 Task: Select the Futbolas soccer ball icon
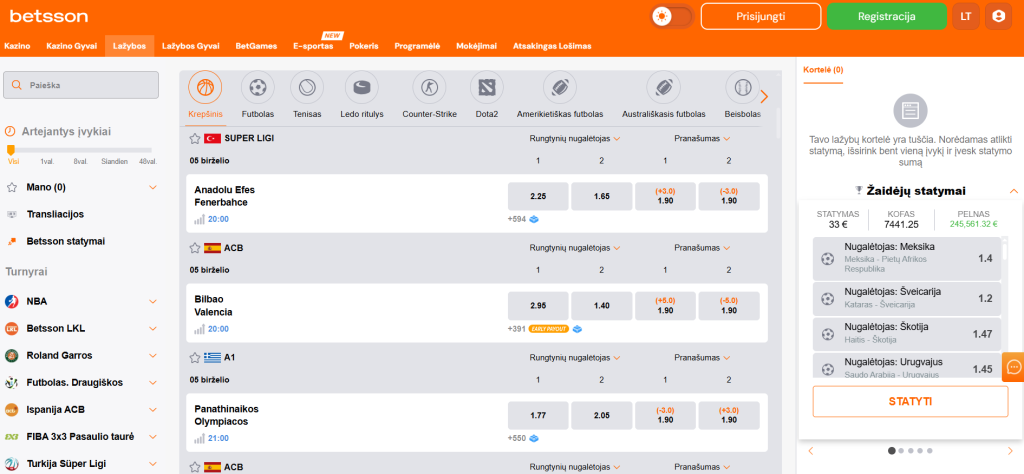257,87
